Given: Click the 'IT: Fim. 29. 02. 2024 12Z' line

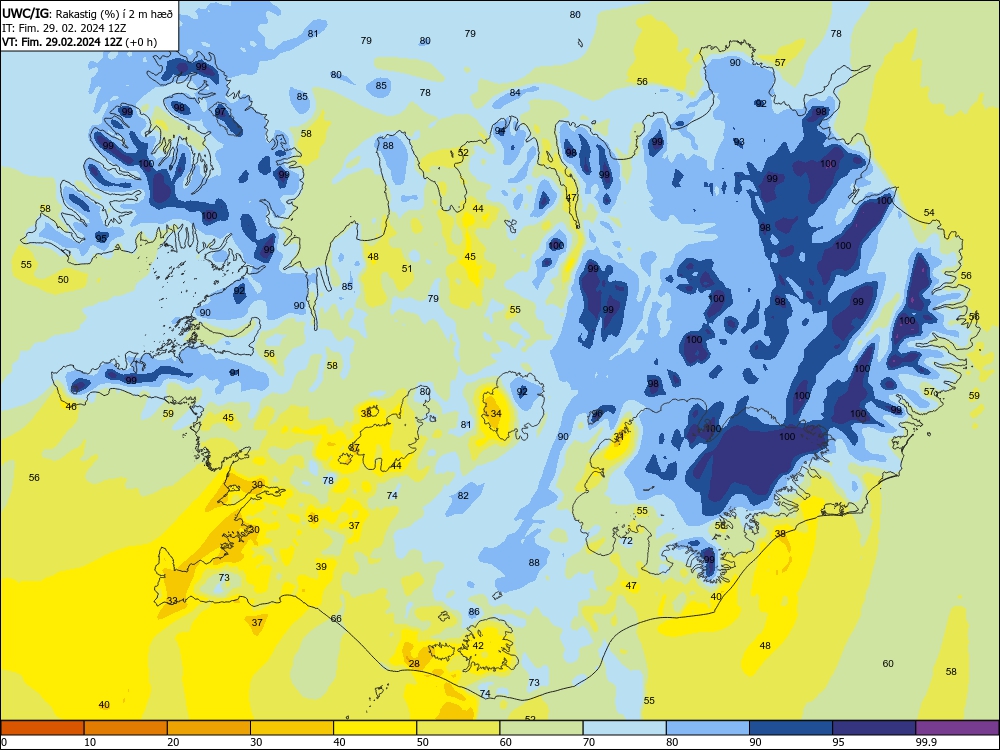Looking at the screenshot, I should pyautogui.click(x=64, y=28).
